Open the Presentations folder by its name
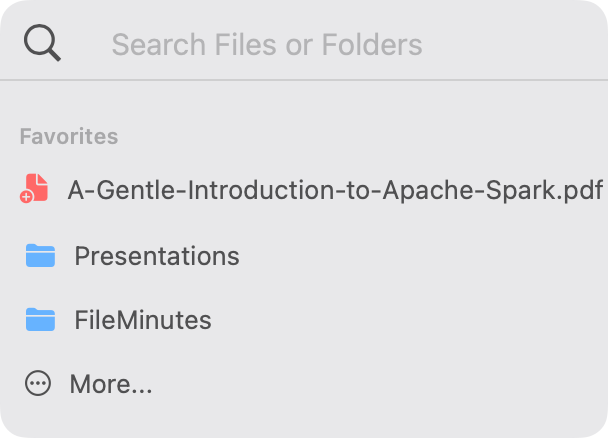Viewport: 608px width, 438px height. pyautogui.click(x=157, y=256)
